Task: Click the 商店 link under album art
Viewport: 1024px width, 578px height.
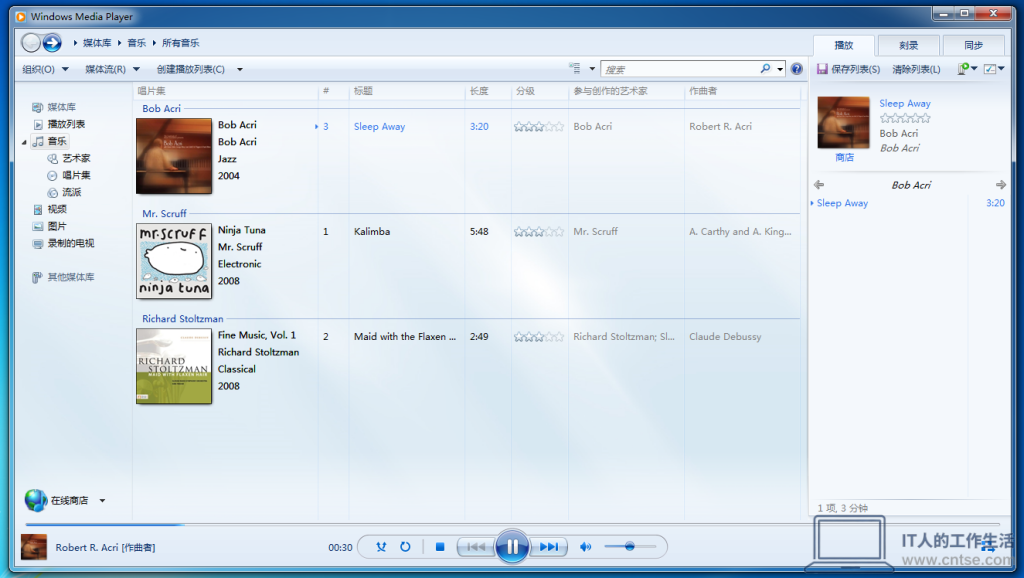Action: 844,157
